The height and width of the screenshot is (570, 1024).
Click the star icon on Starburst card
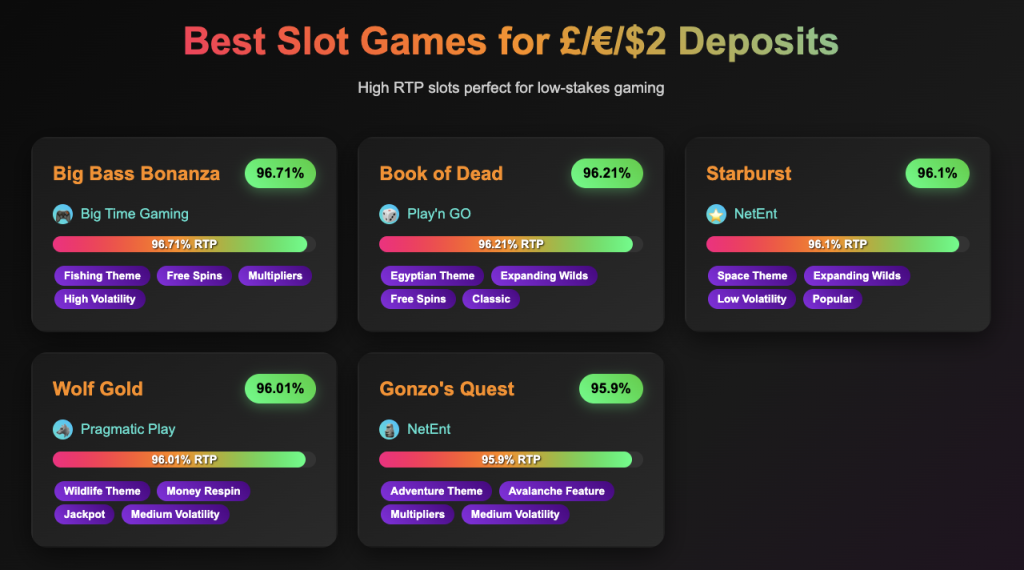coord(716,214)
